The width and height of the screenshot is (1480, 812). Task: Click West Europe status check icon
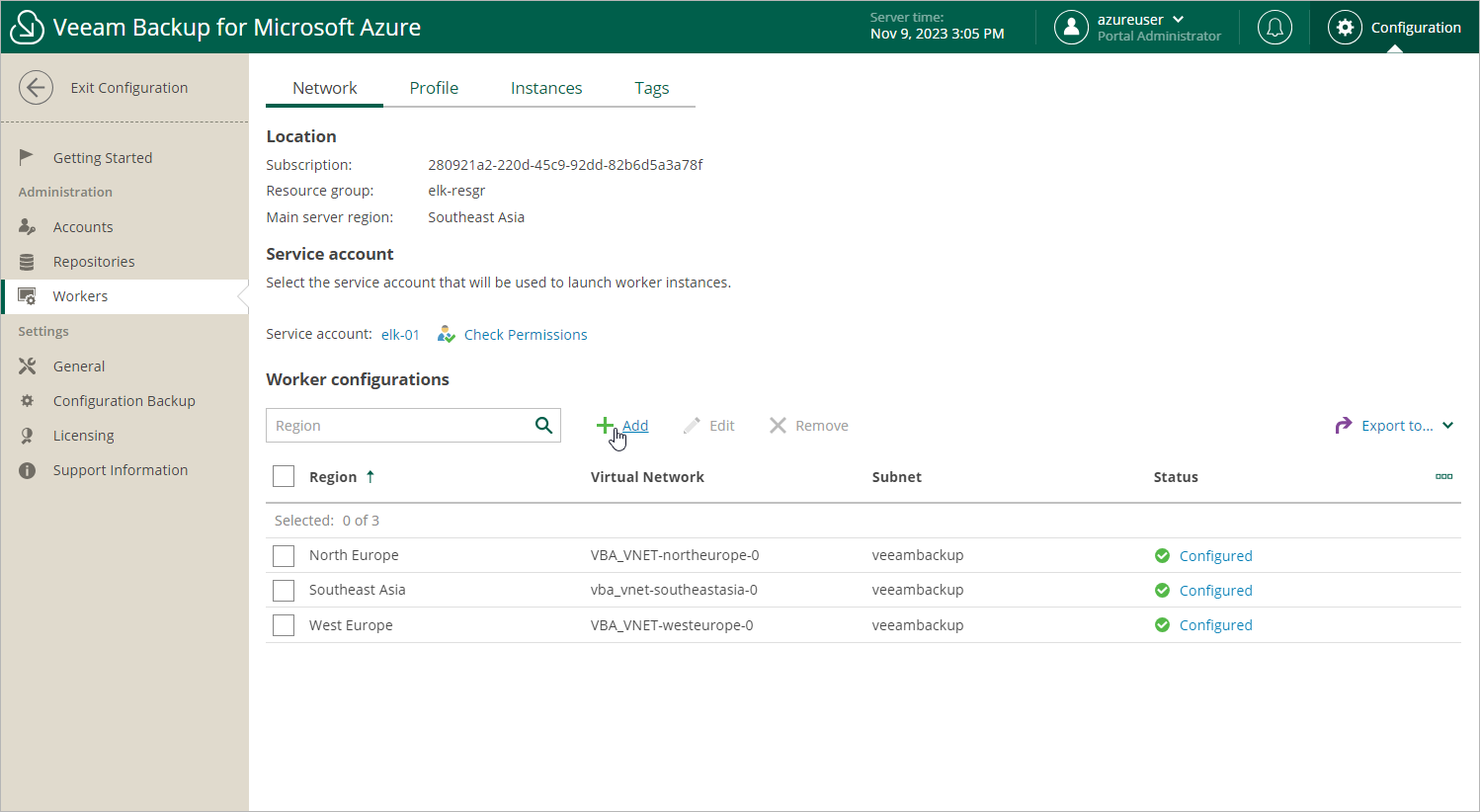point(1162,624)
